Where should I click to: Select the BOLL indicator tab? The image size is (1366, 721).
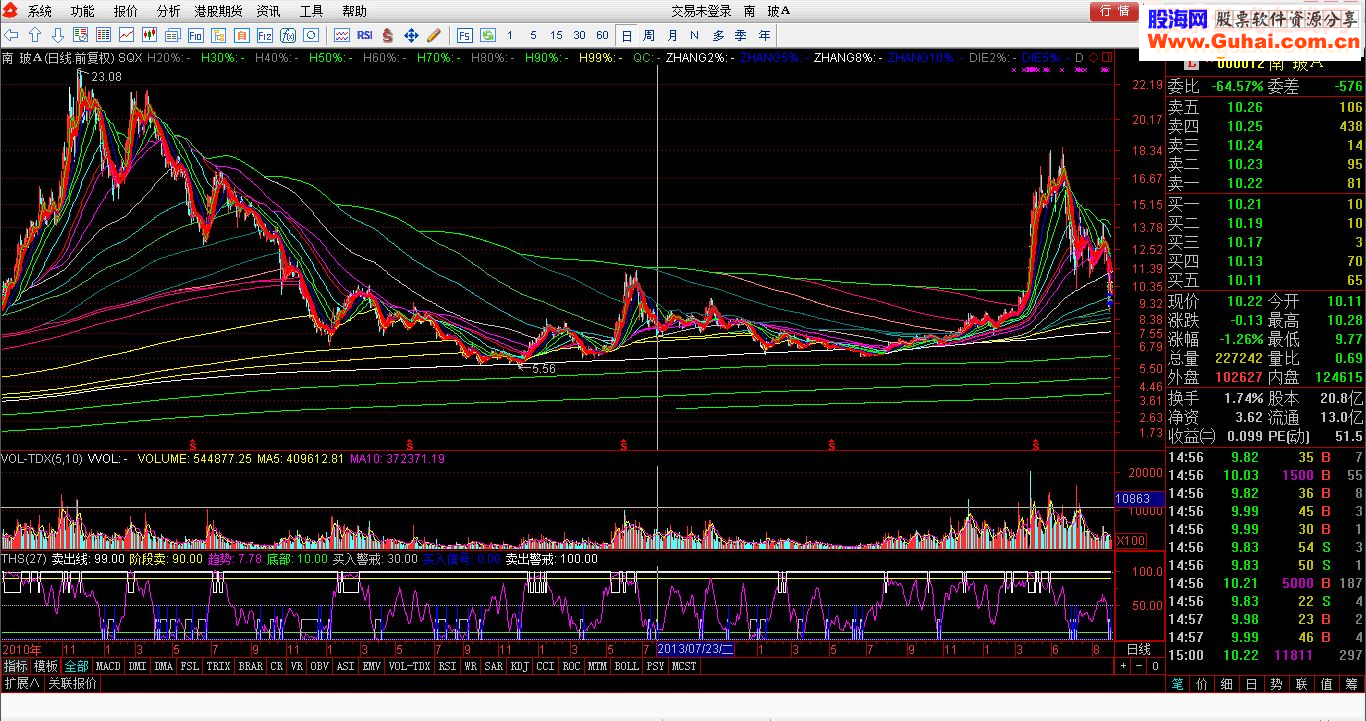(x=626, y=666)
